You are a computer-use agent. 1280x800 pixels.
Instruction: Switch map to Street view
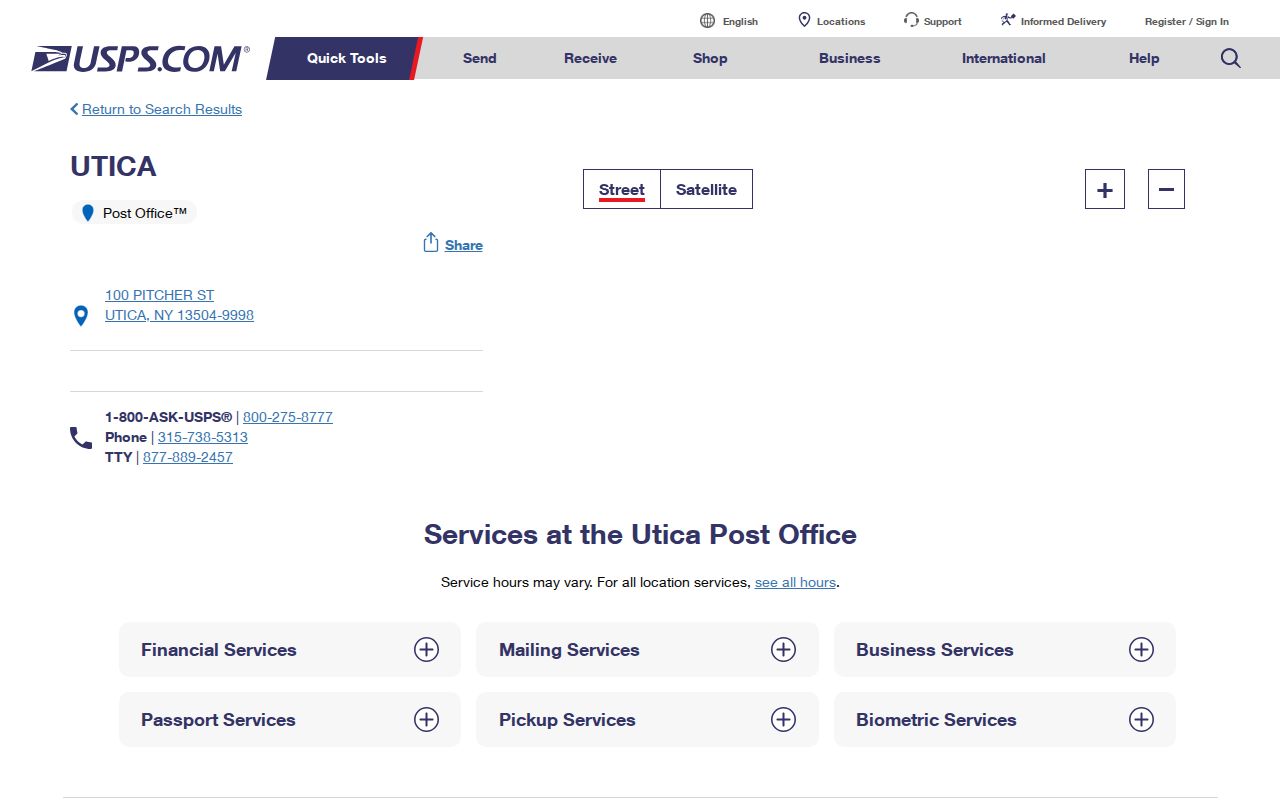[622, 189]
